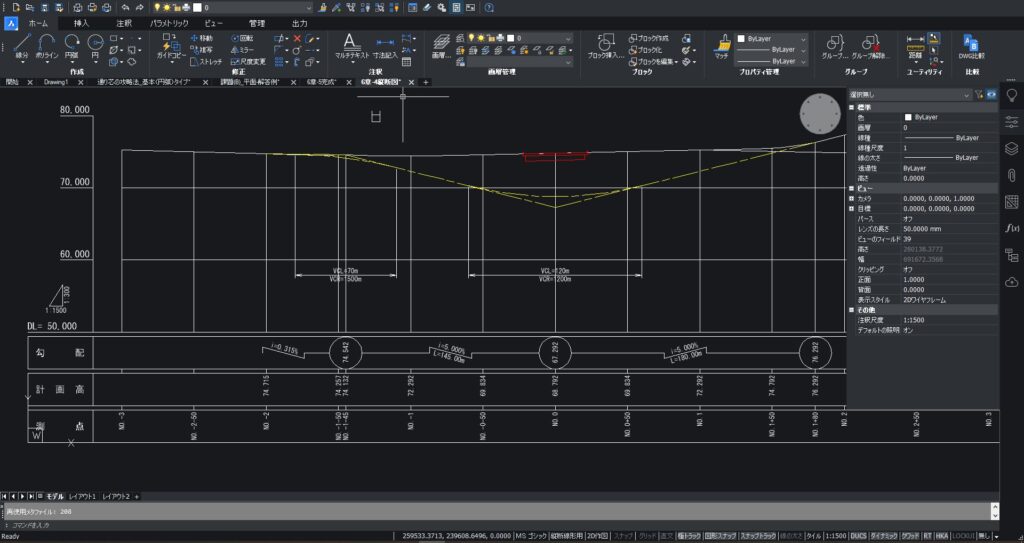The width and height of the screenshot is (1024, 543).
Task: Switch to the レイアウト1 layout tab
Action: click(82, 497)
